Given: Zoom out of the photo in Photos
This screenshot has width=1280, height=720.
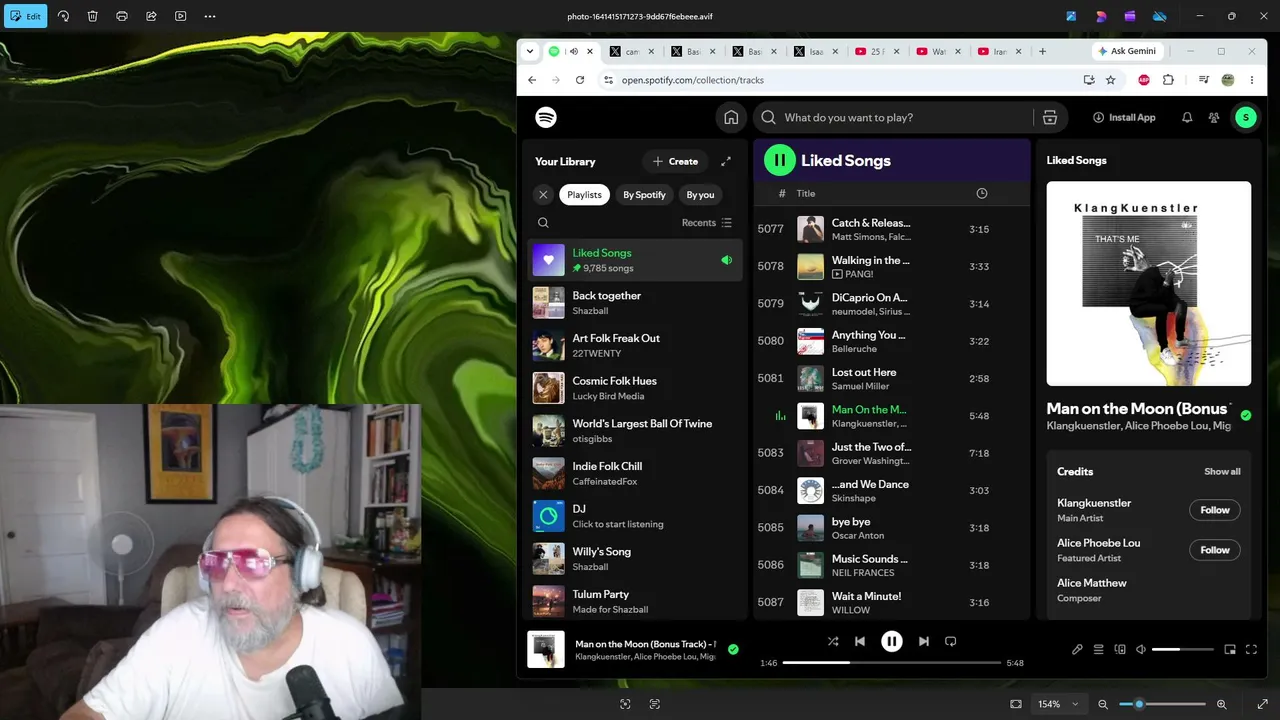Looking at the screenshot, I should point(1103,704).
